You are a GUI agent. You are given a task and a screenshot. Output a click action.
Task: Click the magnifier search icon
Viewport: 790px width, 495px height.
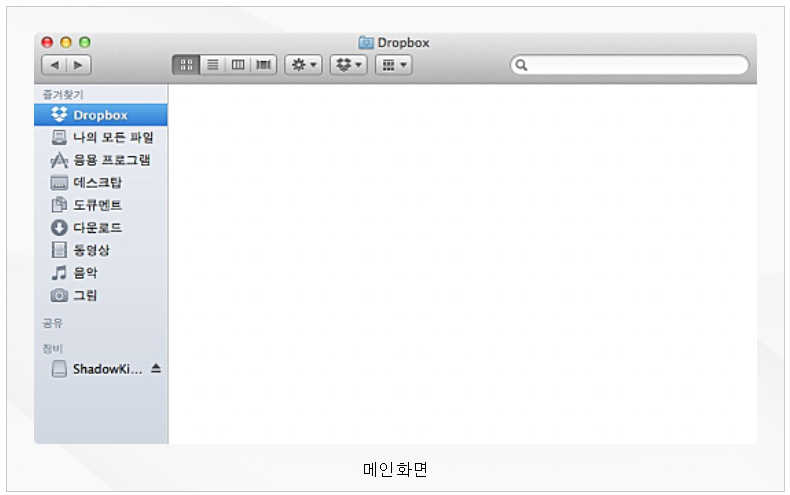pos(521,65)
